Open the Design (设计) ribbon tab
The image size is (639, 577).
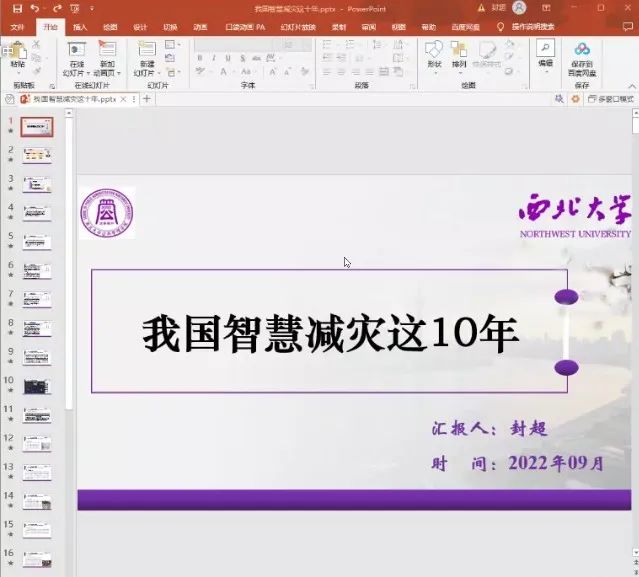pos(140,27)
